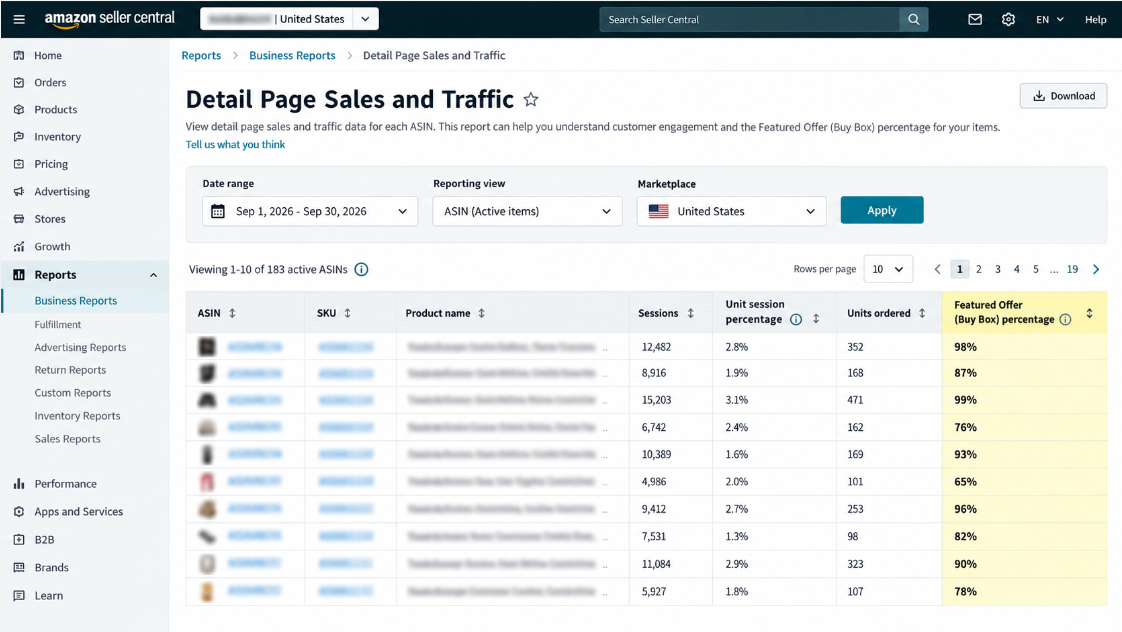Jump to page 19 of results

point(1072,269)
